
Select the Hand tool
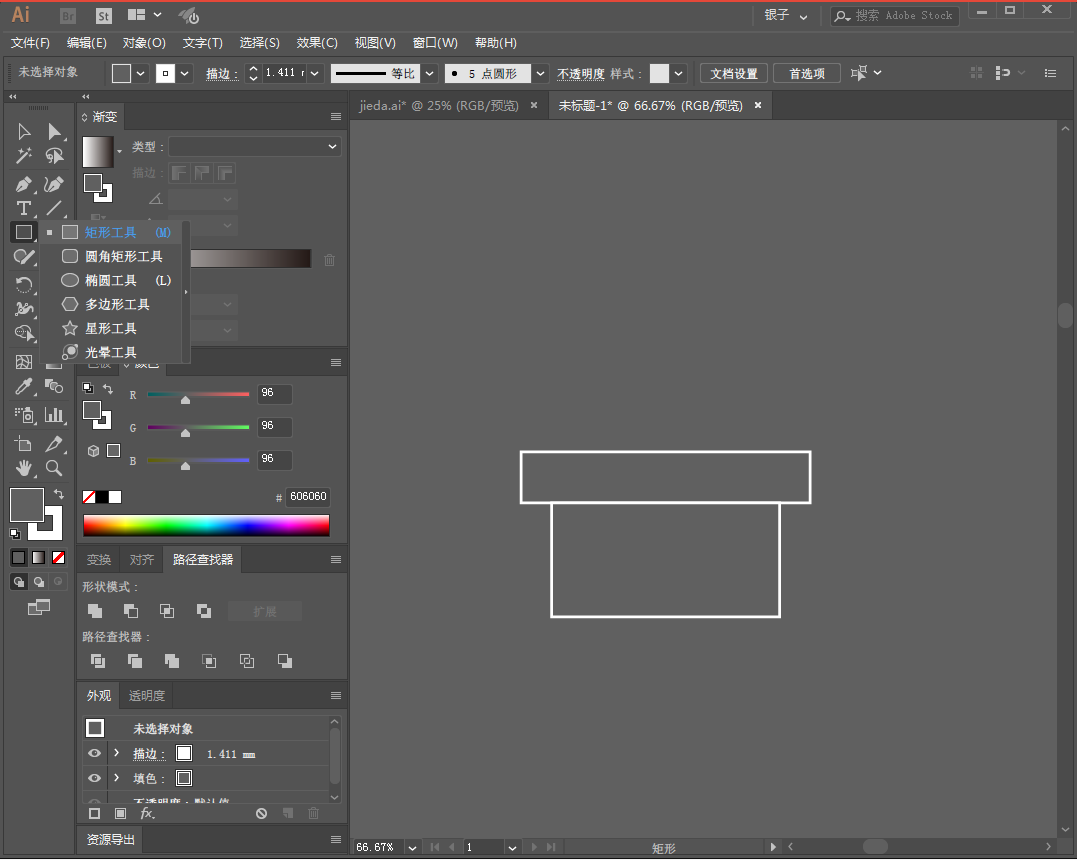(x=24, y=468)
